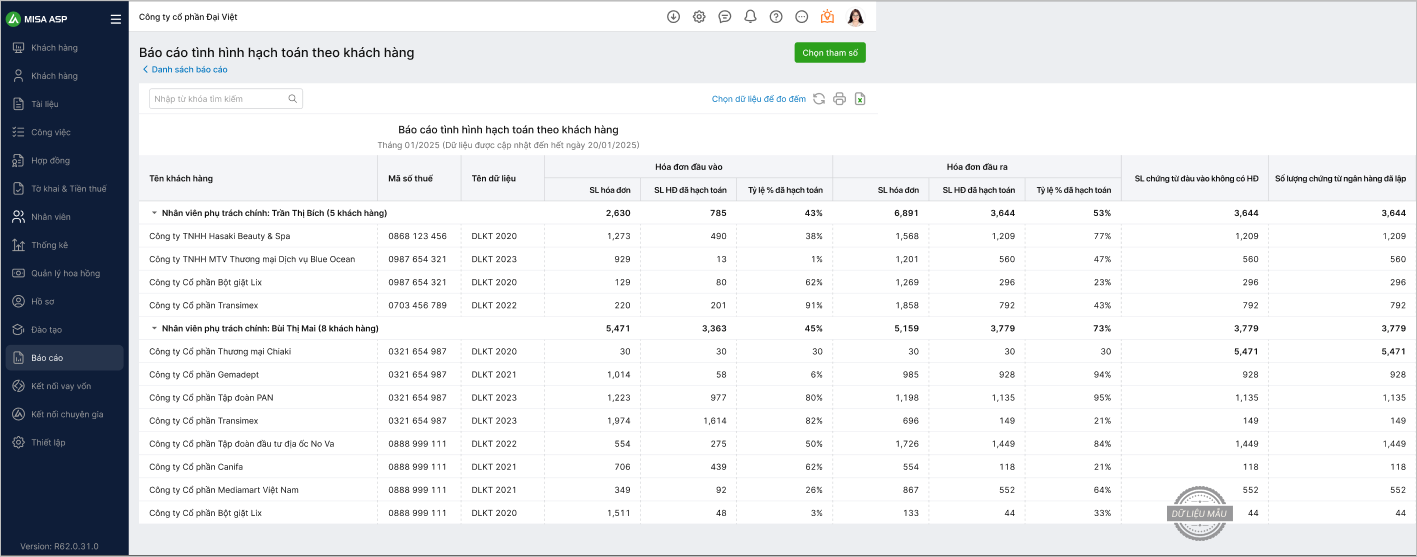1417x557 pixels.
Task: Collapse the Bùi Thị Mai employee group
Action: click(154, 328)
